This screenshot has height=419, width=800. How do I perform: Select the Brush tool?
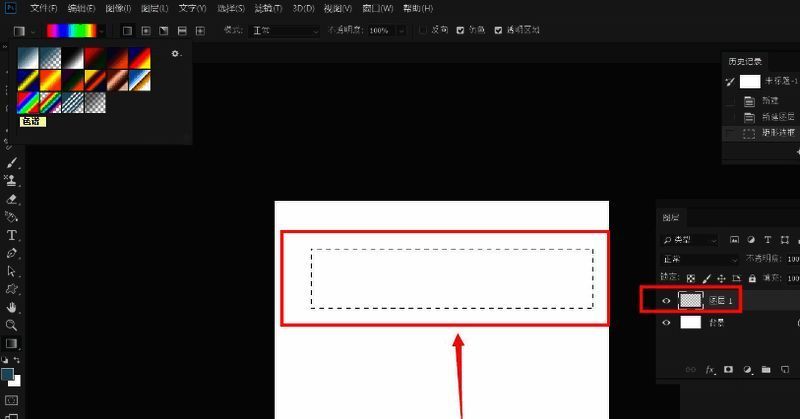pyautogui.click(x=11, y=163)
